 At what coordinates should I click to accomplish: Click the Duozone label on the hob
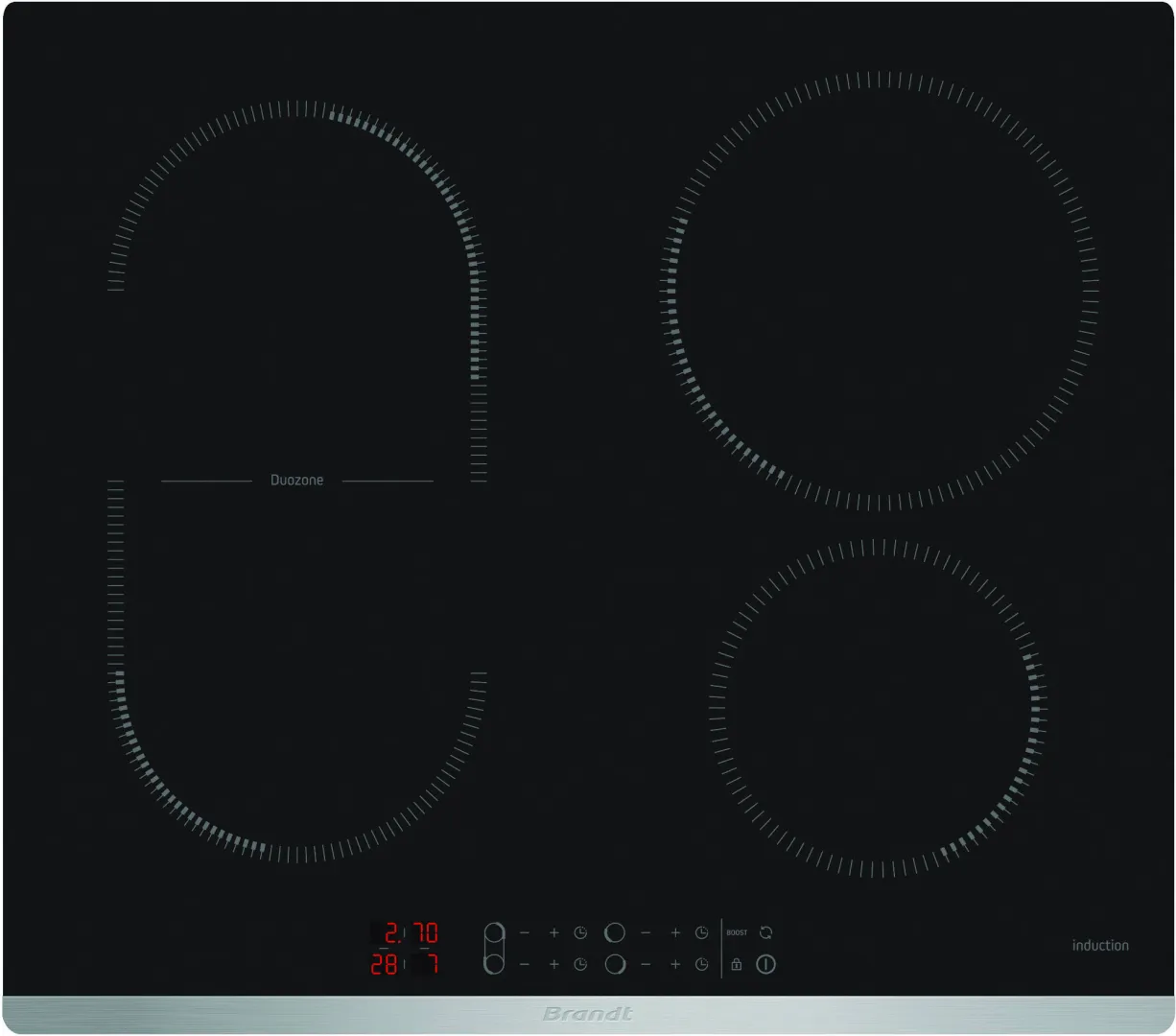[x=296, y=480]
